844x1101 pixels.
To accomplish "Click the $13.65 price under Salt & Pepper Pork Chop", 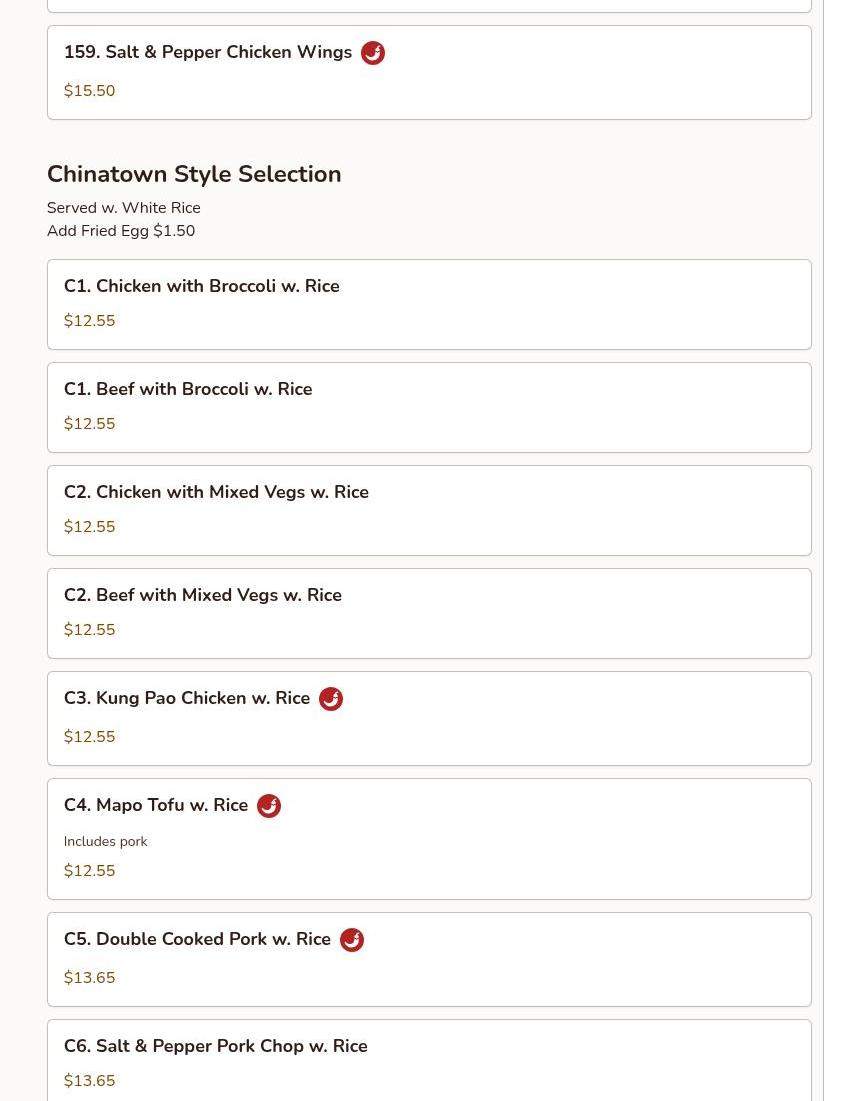I will click(x=89, y=1081).
